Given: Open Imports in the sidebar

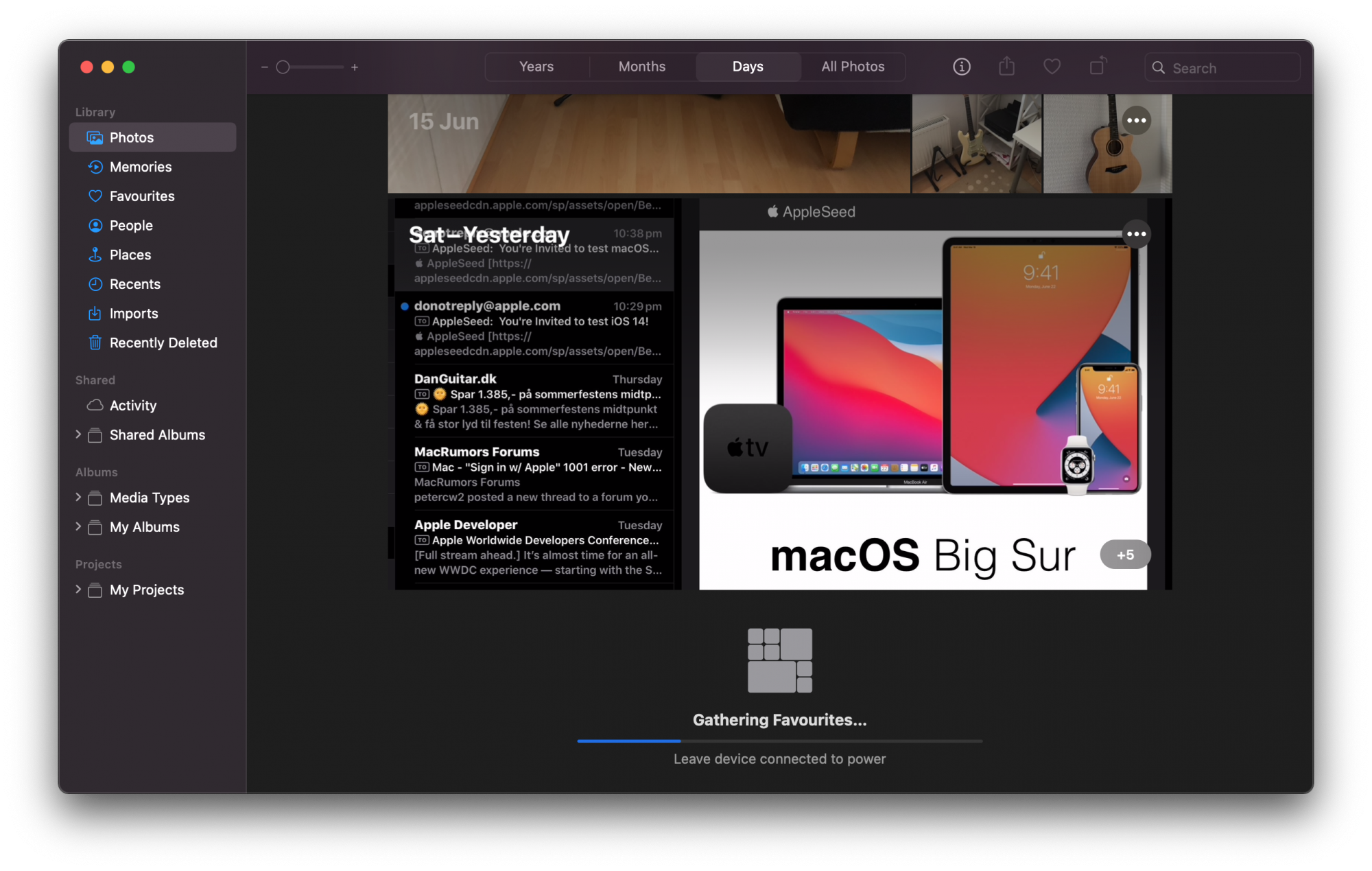Looking at the screenshot, I should click(x=133, y=314).
